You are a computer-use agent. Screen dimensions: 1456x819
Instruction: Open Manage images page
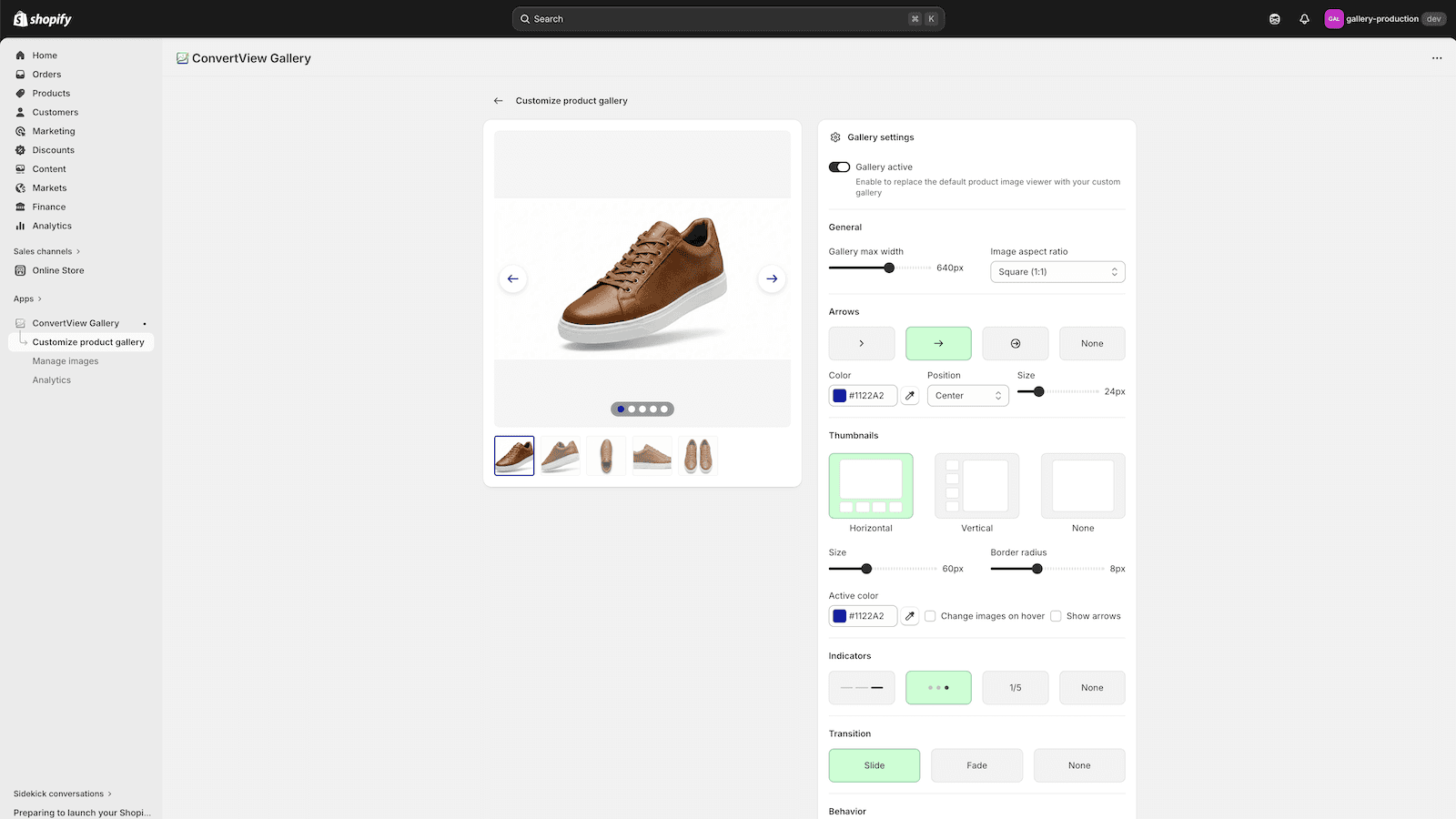66,361
